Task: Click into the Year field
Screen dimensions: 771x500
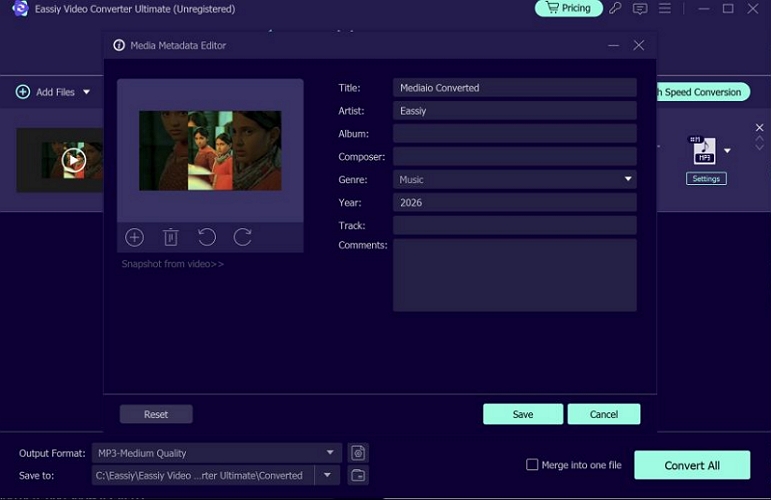Action: (514, 203)
